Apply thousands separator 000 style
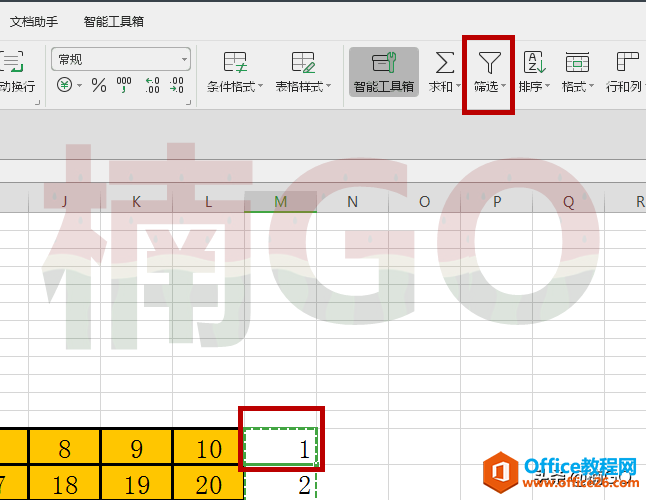 [x=124, y=85]
